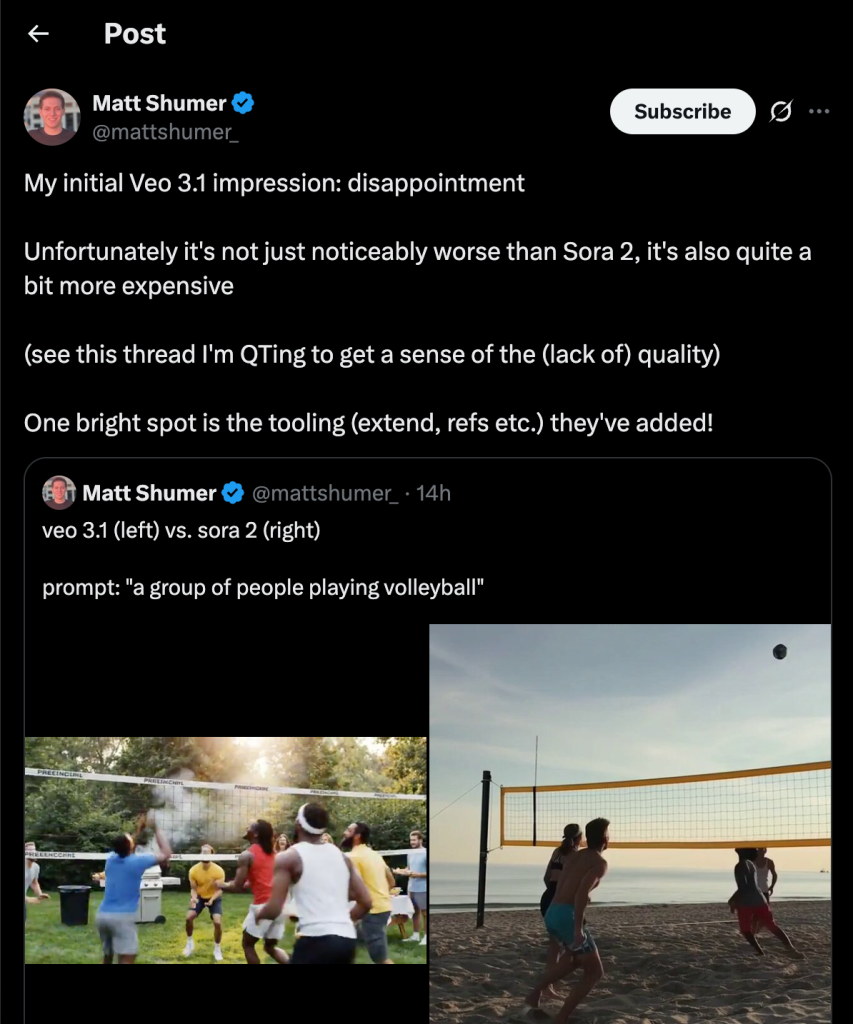This screenshot has height=1024, width=853.
Task: Open the author name link above the post
Action: tap(159, 103)
